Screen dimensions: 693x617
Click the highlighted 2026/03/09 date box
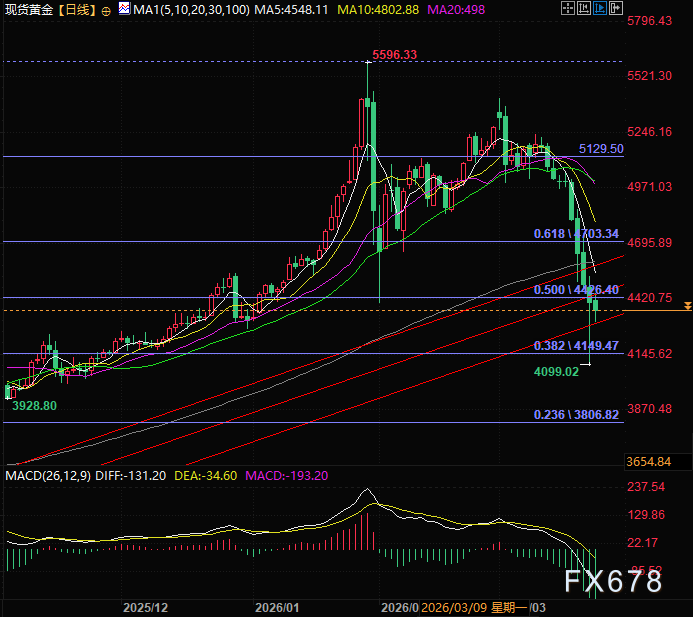pos(474,608)
